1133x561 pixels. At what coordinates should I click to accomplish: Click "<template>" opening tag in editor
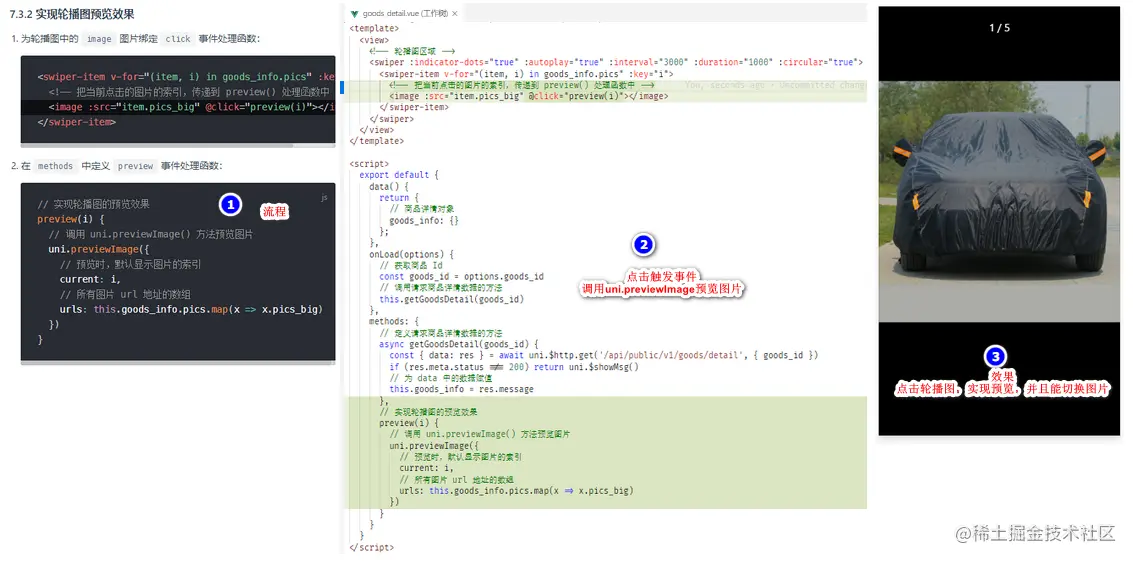374,28
